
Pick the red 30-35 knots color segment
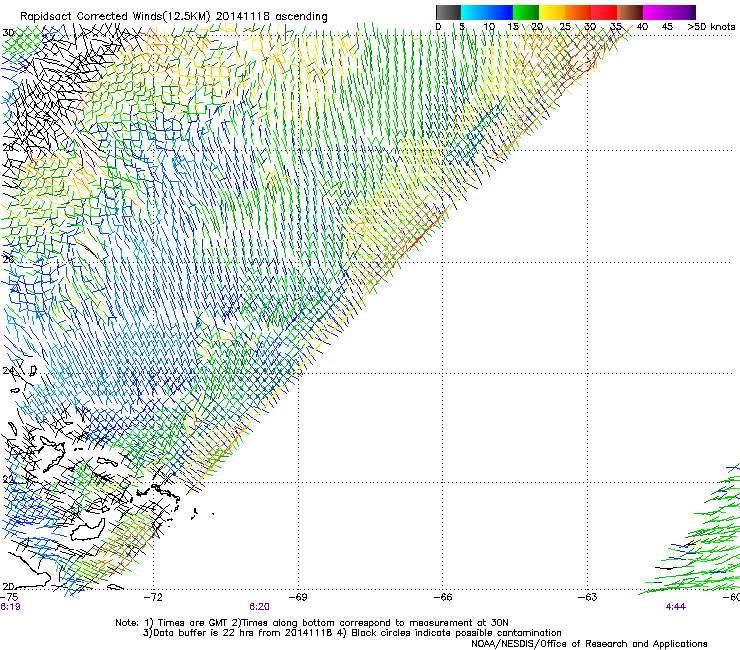604,12
